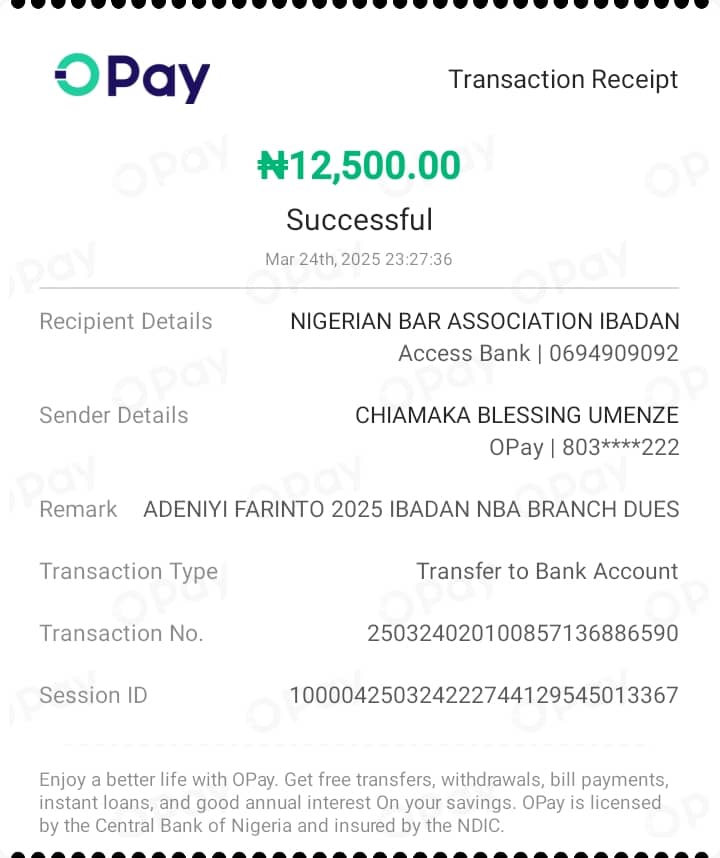Click the Transaction Type label
The height and width of the screenshot is (858, 720).
pyautogui.click(x=129, y=572)
